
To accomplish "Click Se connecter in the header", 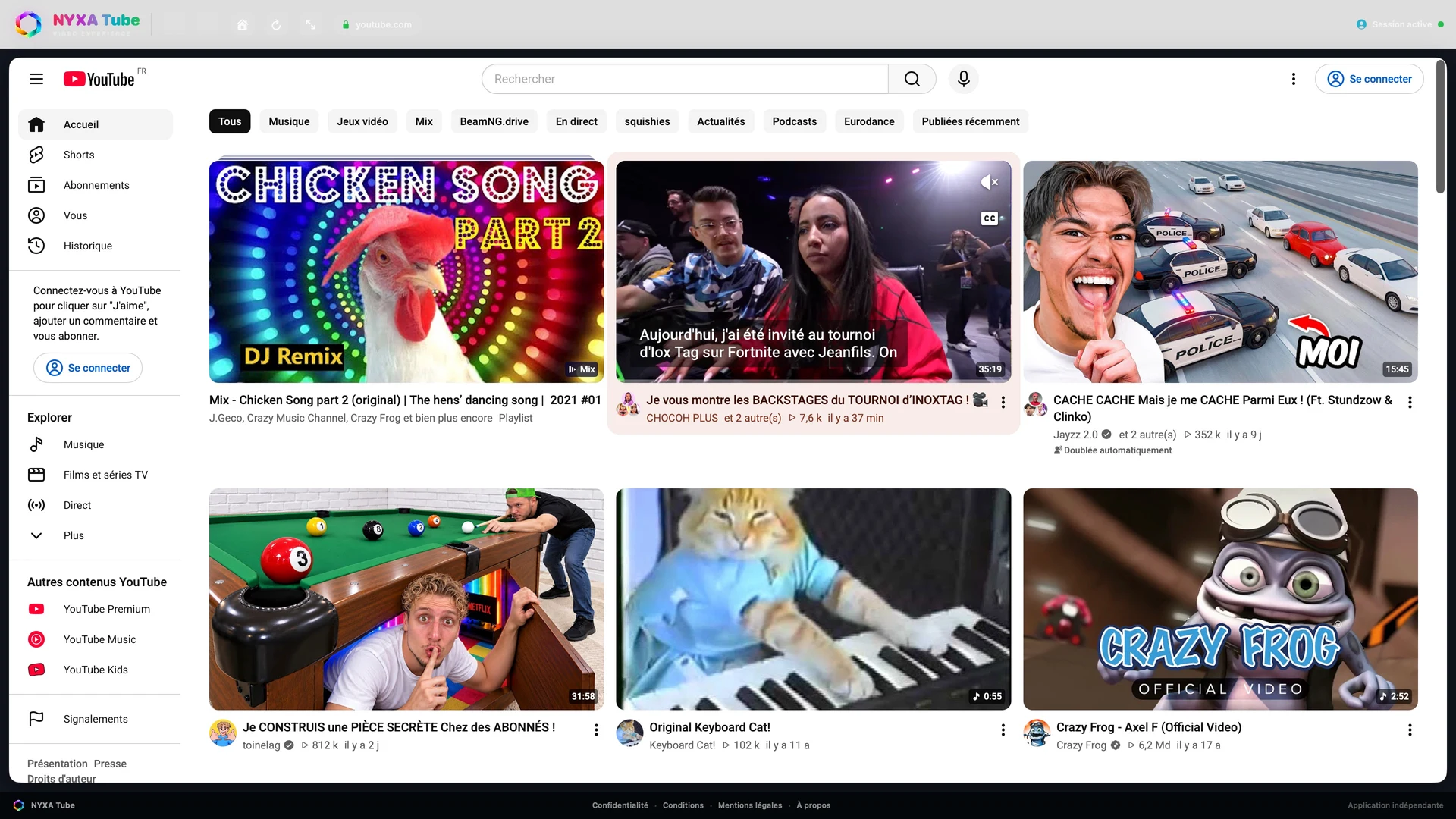I will coord(1370,79).
